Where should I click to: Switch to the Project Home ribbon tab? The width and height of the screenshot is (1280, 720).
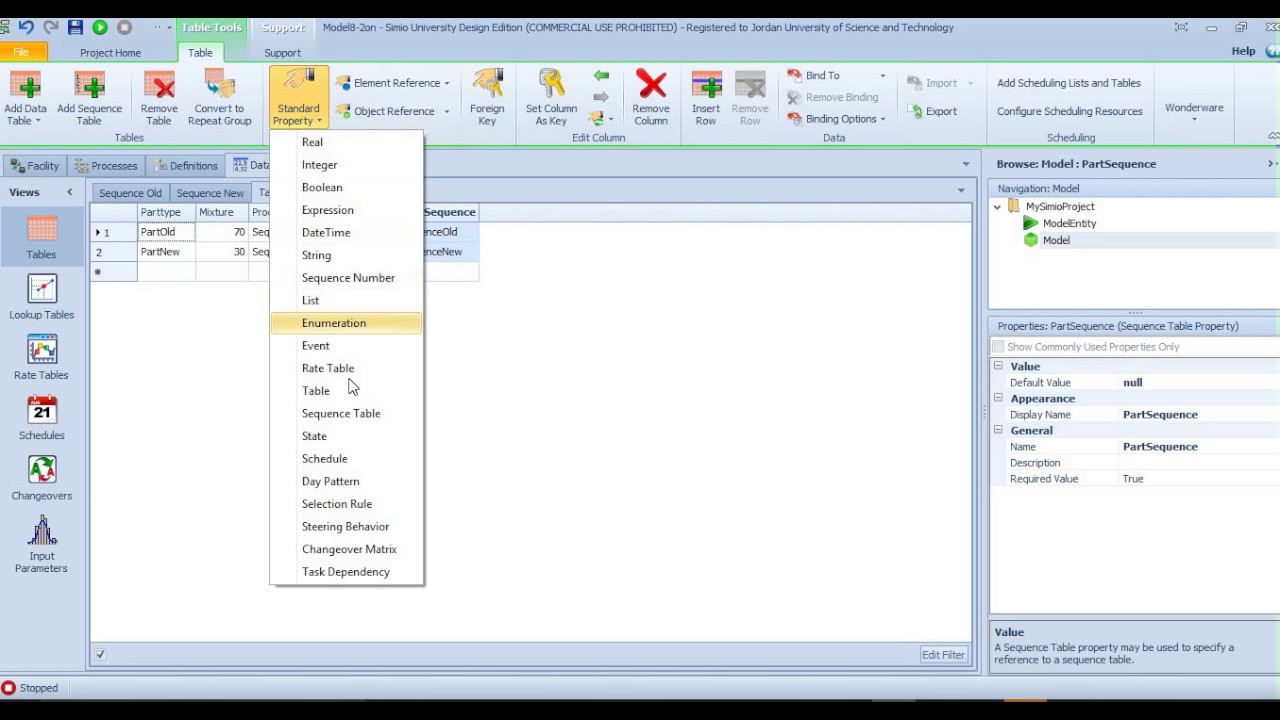pos(110,52)
